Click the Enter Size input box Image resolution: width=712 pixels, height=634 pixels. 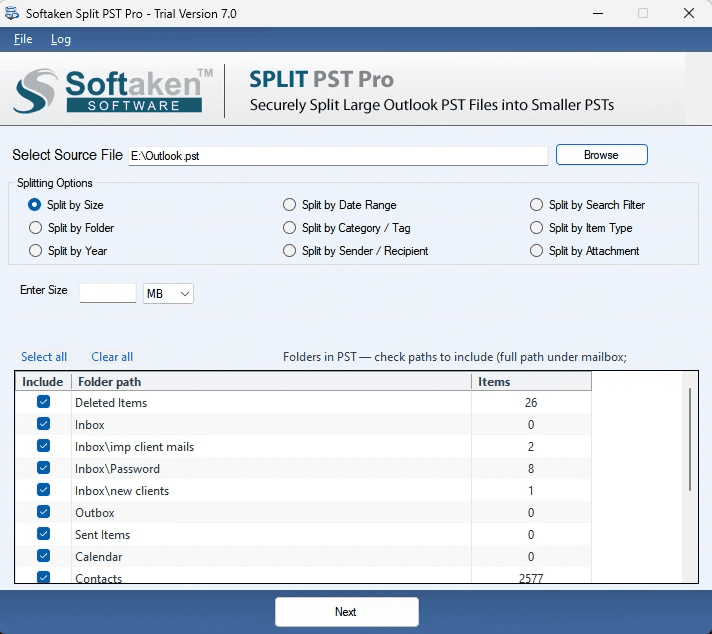(x=108, y=293)
